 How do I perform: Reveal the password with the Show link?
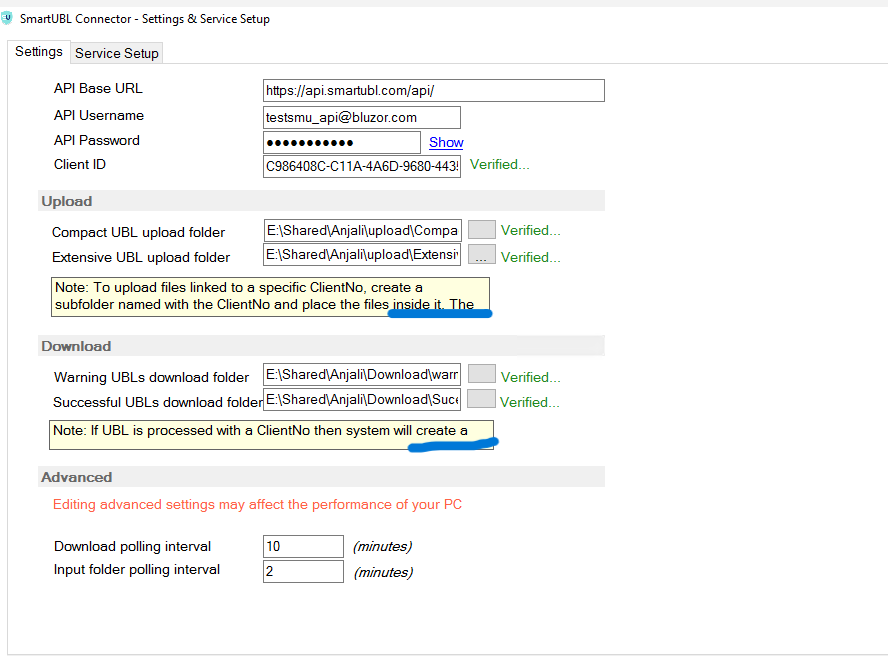[446, 142]
